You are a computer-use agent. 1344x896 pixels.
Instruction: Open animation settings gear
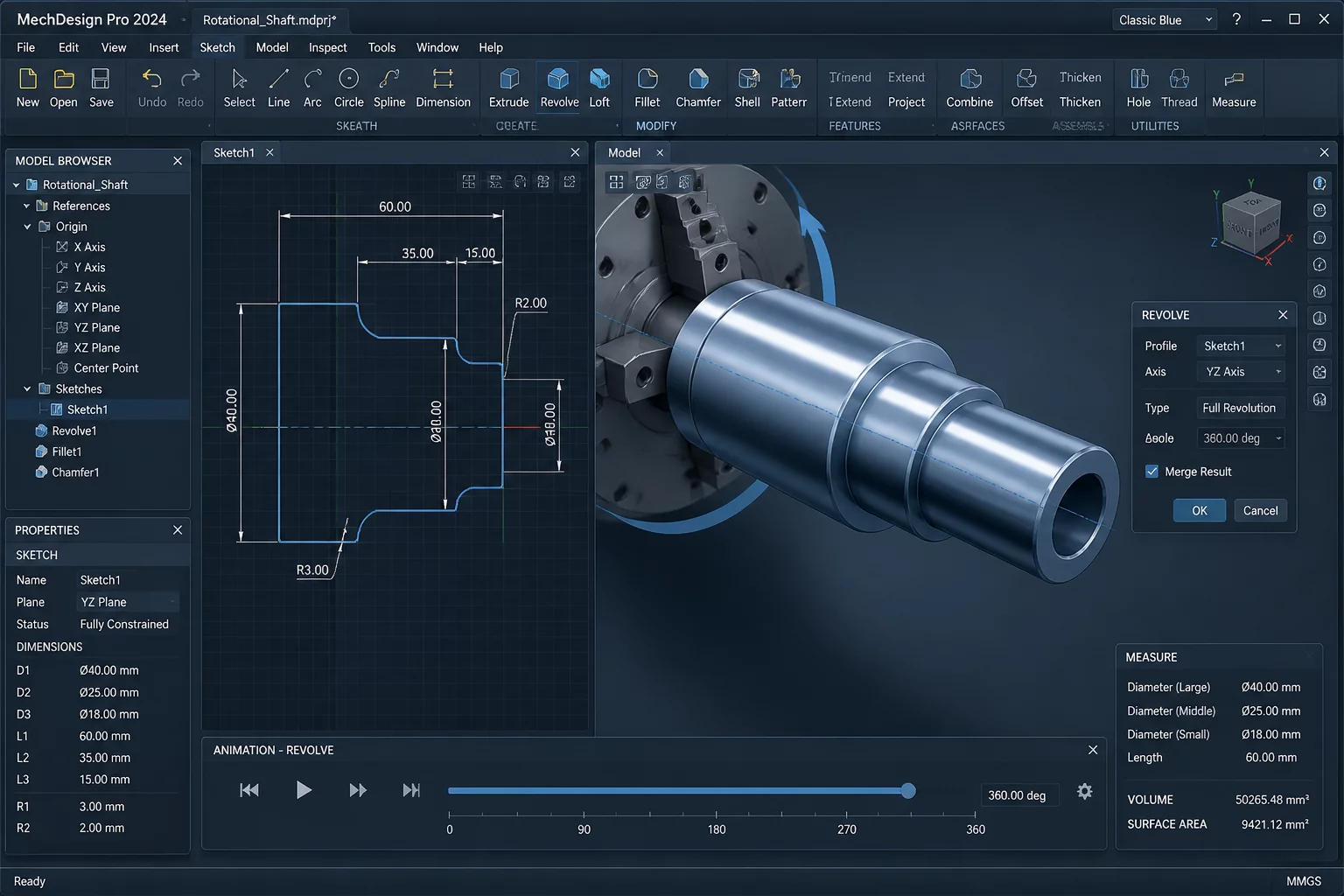click(x=1084, y=791)
